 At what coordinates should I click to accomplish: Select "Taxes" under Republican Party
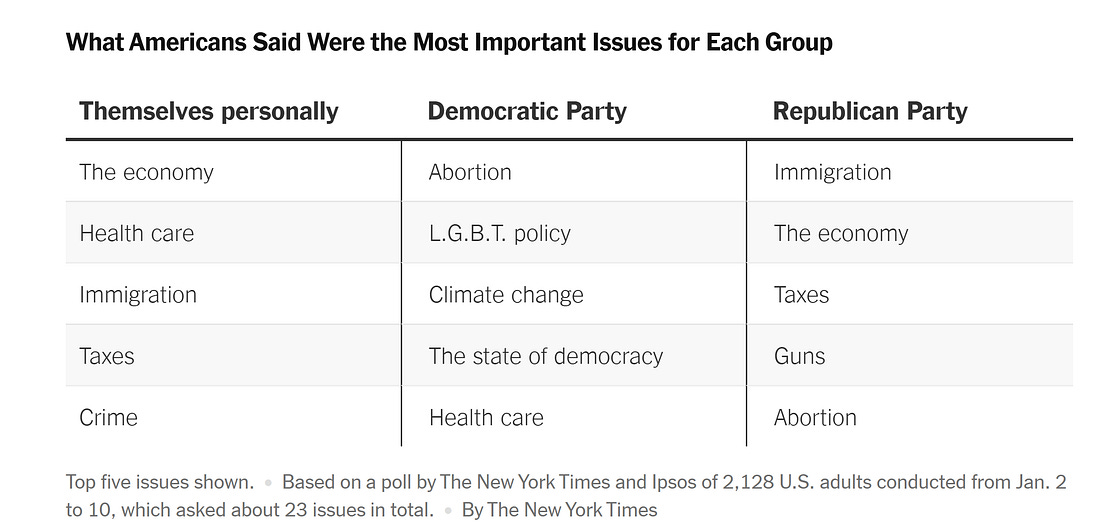coord(801,295)
